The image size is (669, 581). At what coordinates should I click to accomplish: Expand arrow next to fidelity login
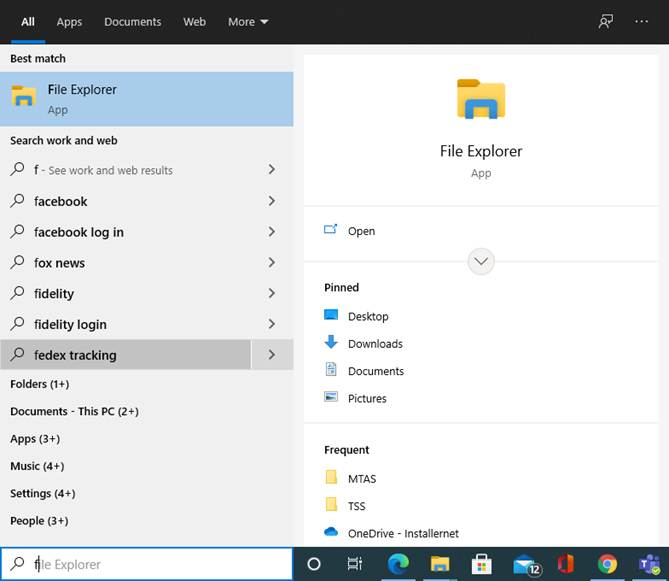272,324
